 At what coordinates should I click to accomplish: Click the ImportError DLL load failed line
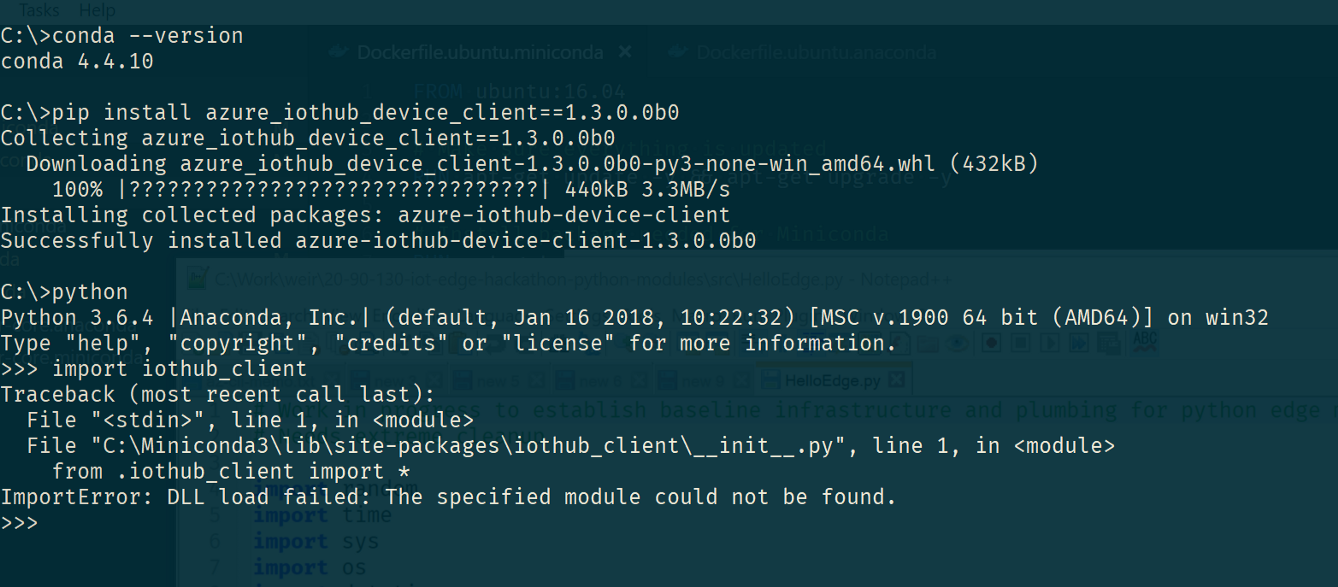448,497
